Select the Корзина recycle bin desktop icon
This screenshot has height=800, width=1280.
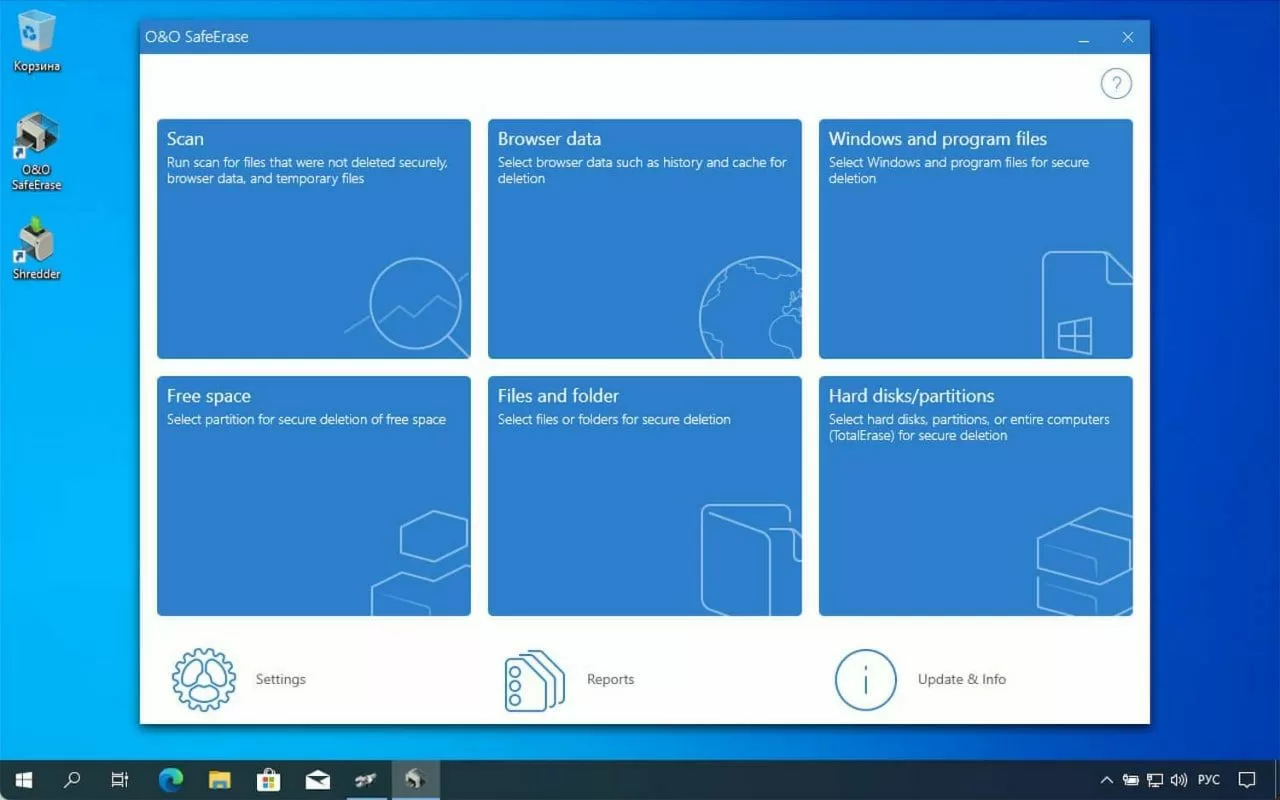37,42
